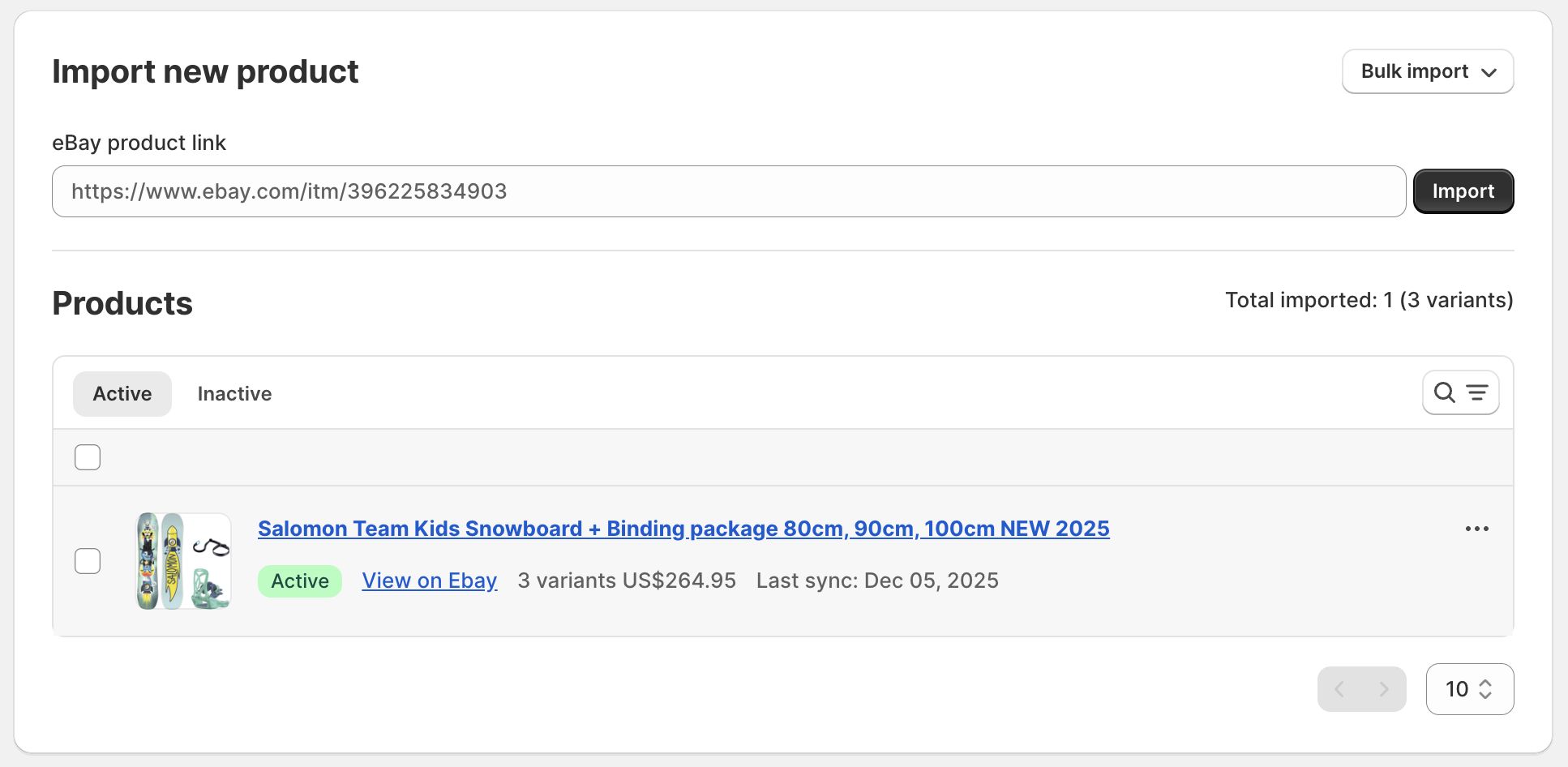
Task: Open the View on Ebay link
Action: click(430, 581)
